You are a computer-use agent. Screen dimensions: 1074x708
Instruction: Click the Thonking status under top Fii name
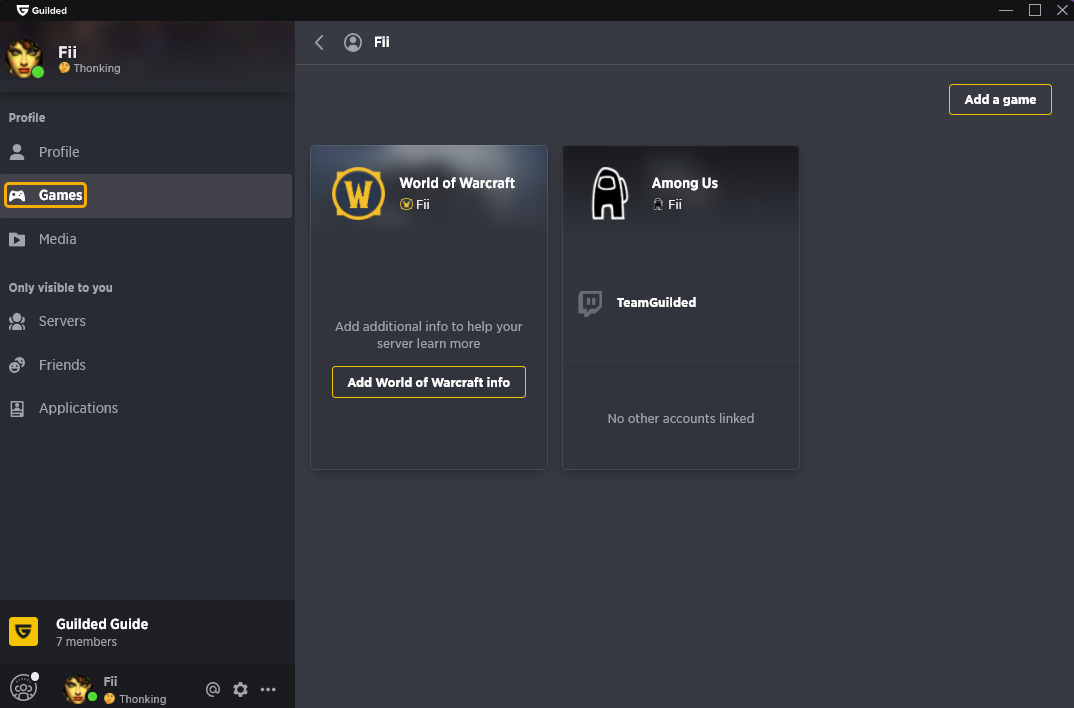90,68
